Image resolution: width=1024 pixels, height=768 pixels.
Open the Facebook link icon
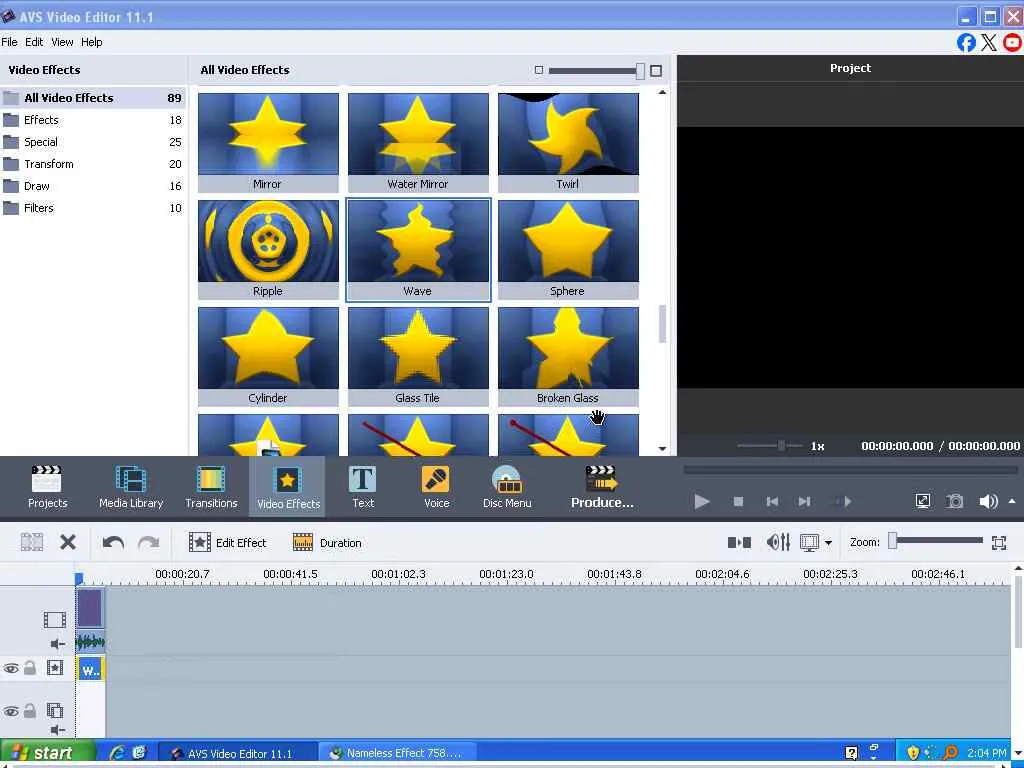[x=967, y=42]
